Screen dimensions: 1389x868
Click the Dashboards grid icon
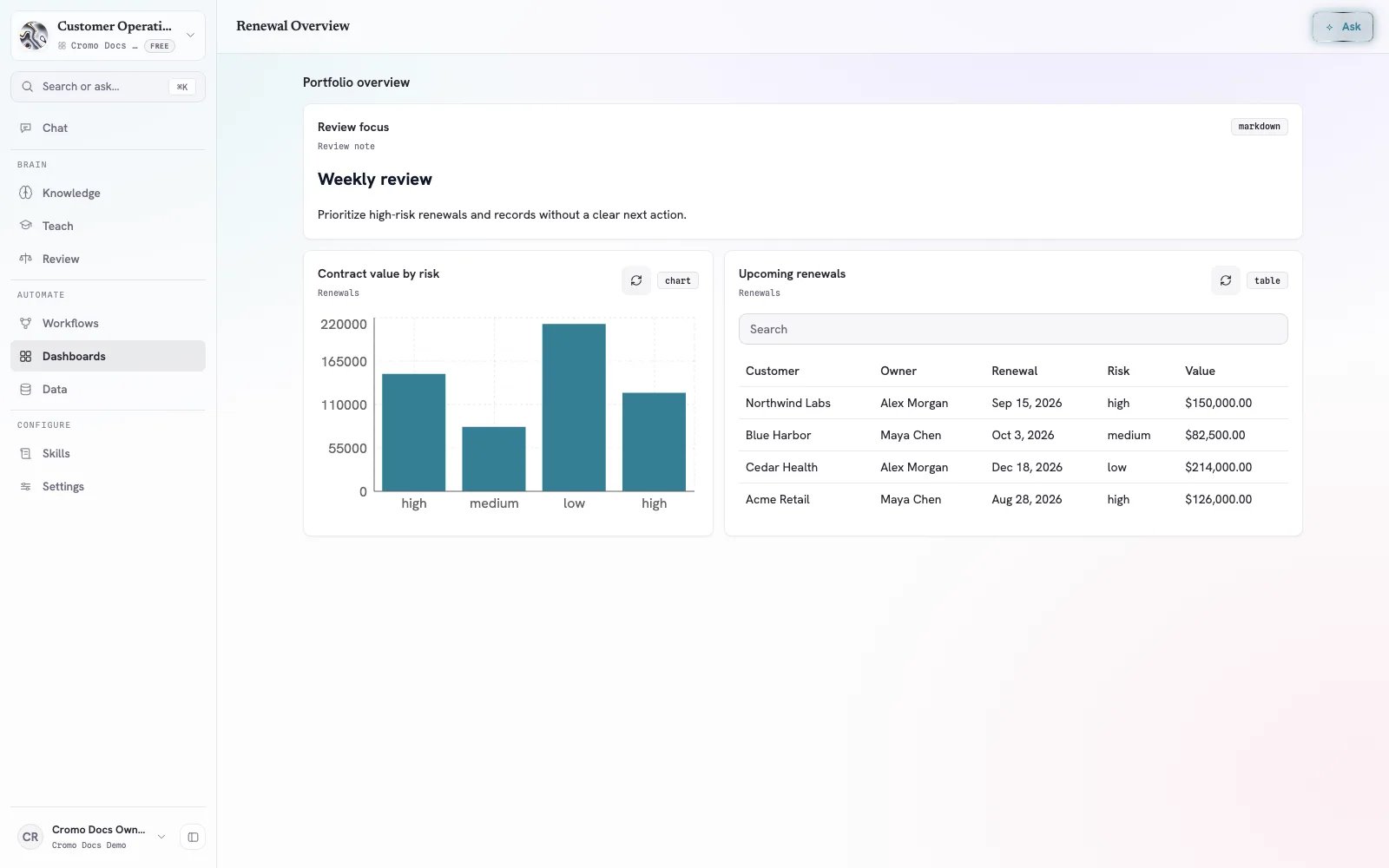click(x=26, y=356)
